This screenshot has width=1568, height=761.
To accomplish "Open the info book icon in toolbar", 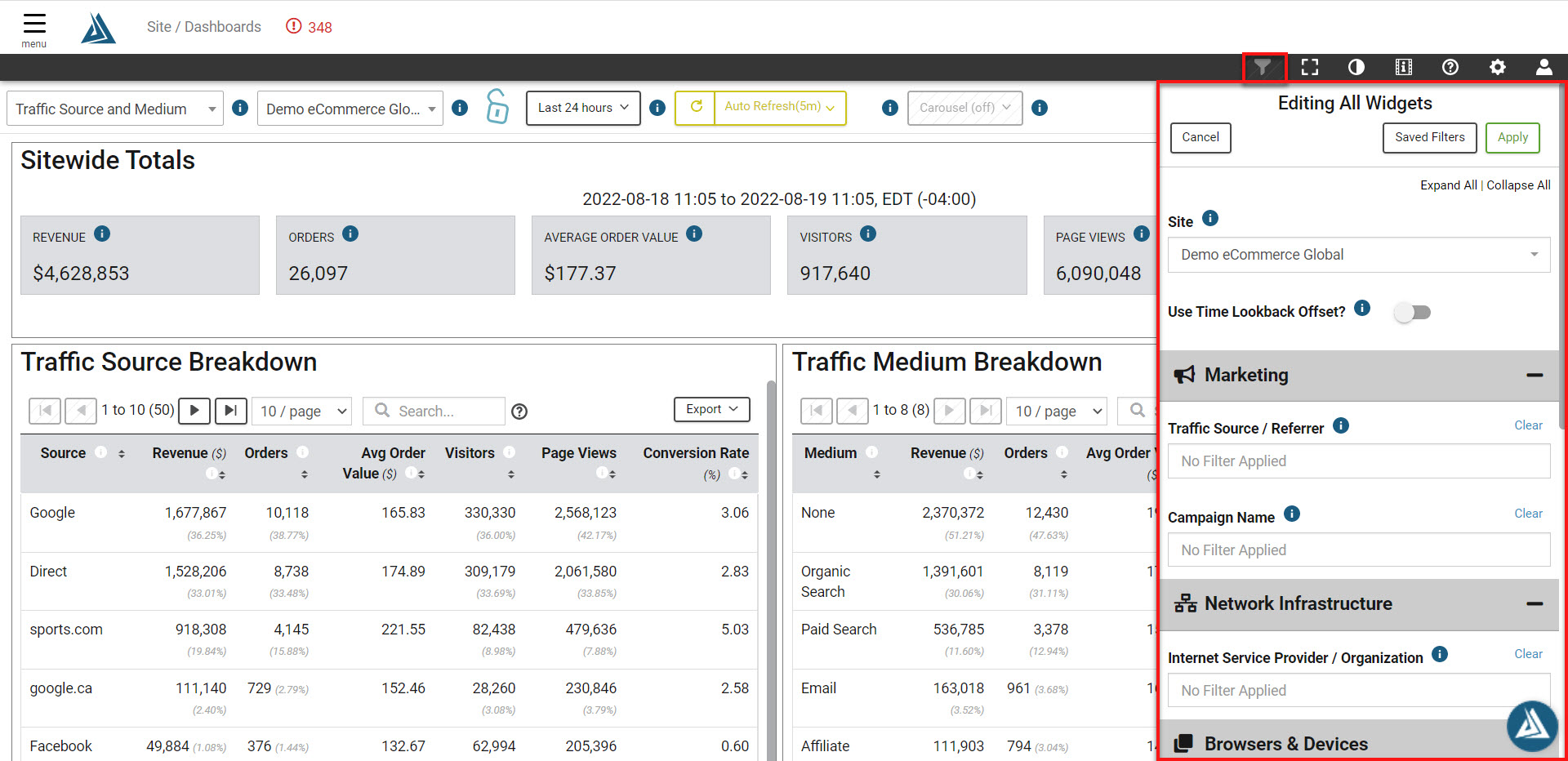I will point(1404,67).
